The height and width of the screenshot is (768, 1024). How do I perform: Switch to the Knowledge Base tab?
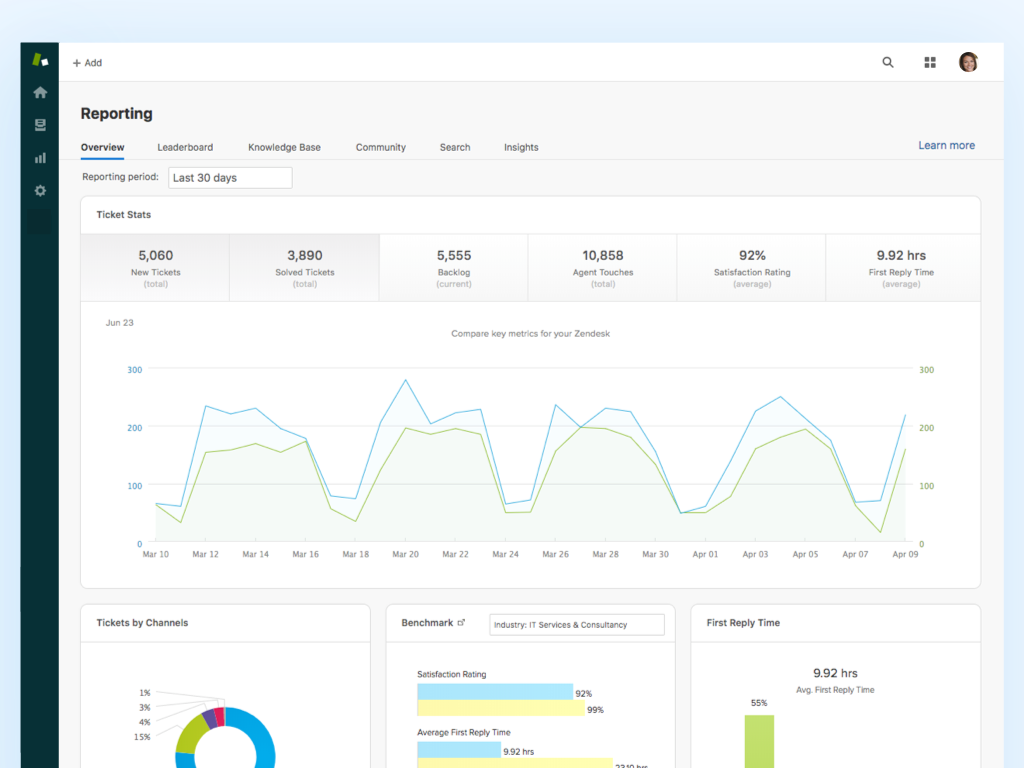click(x=284, y=147)
